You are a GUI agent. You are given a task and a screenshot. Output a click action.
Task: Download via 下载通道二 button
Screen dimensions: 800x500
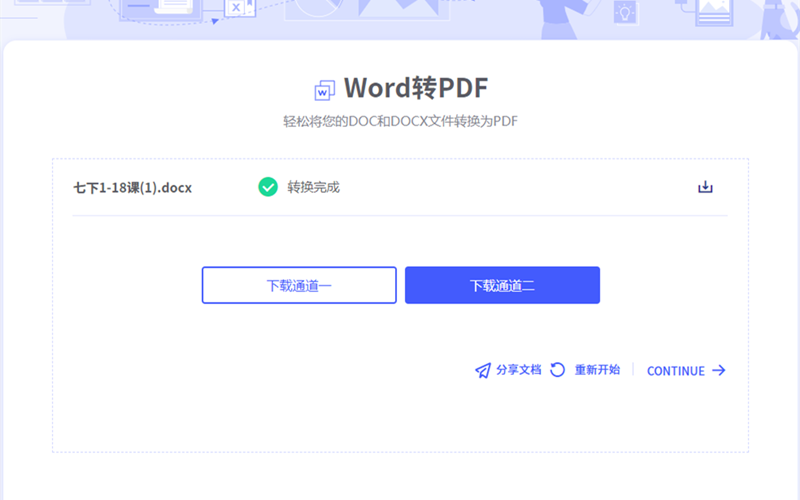tap(502, 285)
